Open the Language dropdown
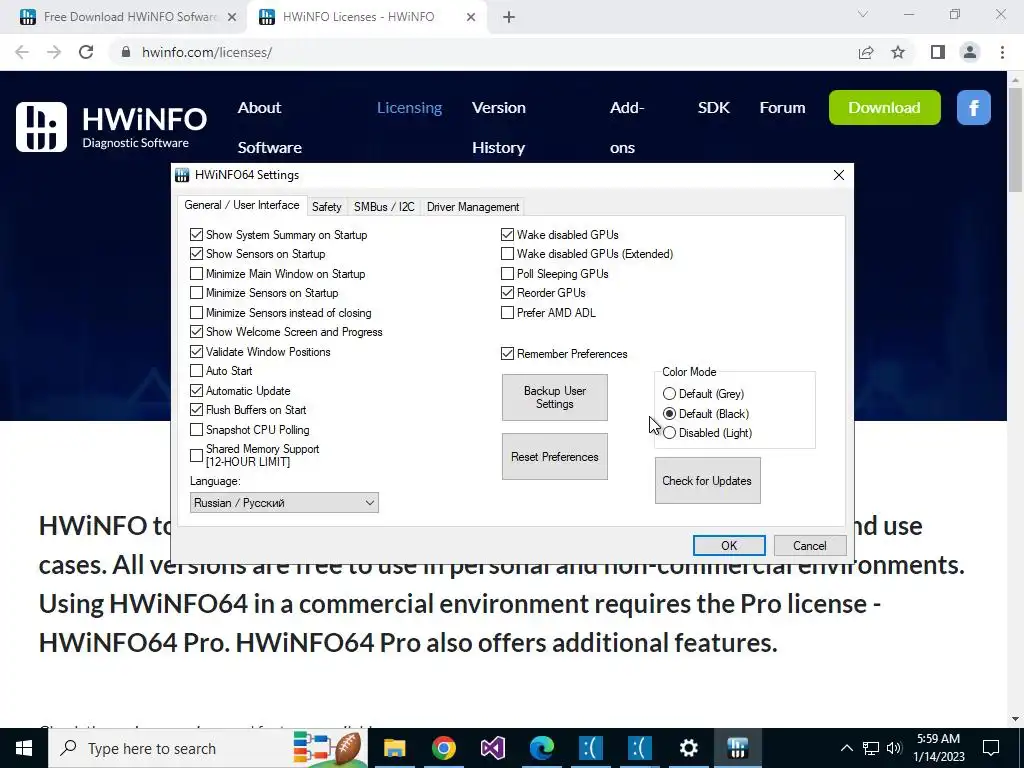Screen dimensions: 1024x768 click(284, 503)
